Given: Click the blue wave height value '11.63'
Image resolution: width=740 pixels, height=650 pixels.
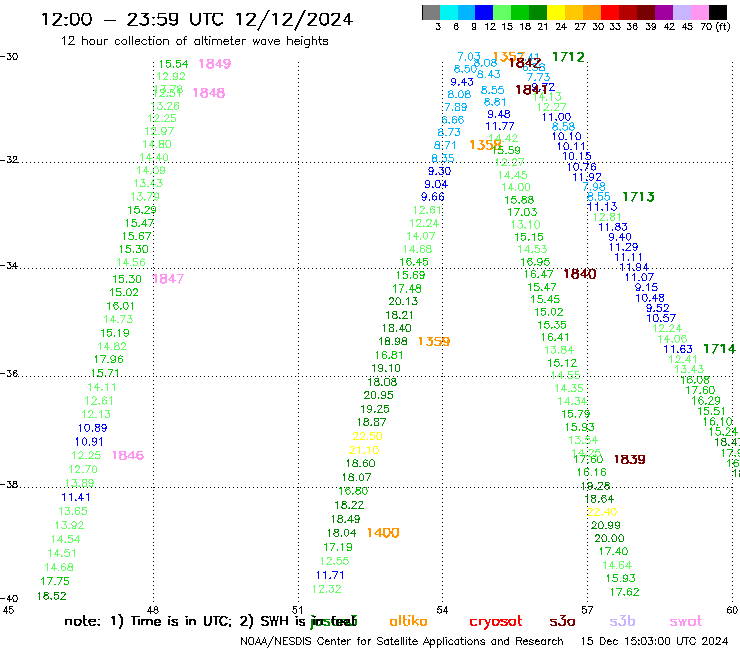Looking at the screenshot, I should [678, 349].
